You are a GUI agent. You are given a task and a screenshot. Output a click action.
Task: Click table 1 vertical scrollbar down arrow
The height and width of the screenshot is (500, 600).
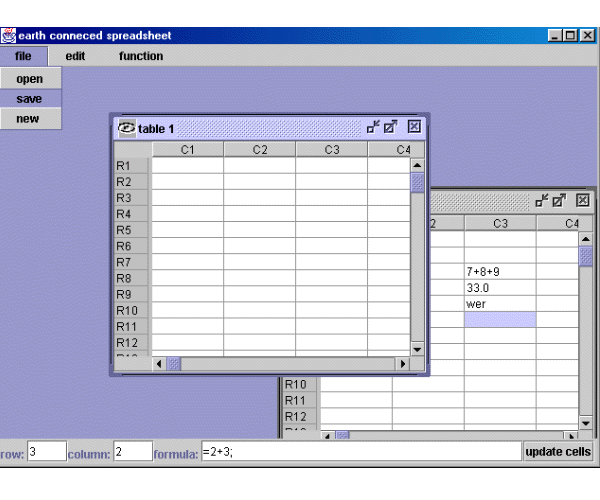coord(417,349)
